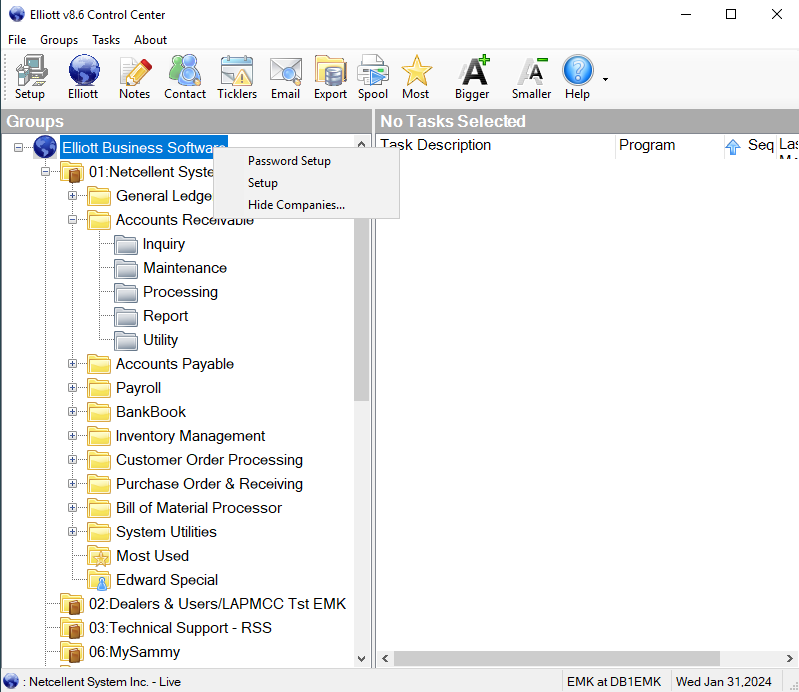
Task: Click the status bar globe icon
Action: click(11, 682)
